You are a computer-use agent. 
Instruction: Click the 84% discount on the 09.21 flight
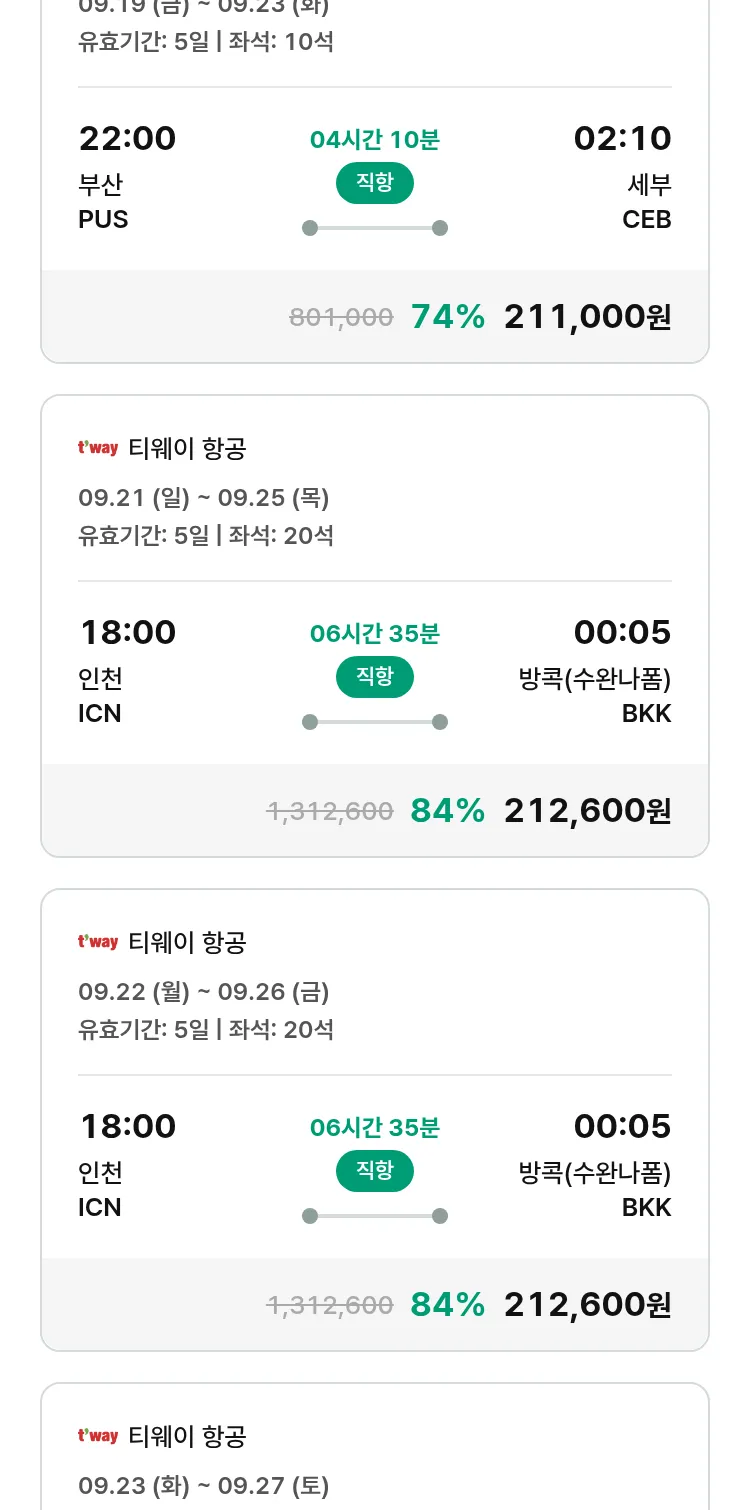tap(448, 811)
